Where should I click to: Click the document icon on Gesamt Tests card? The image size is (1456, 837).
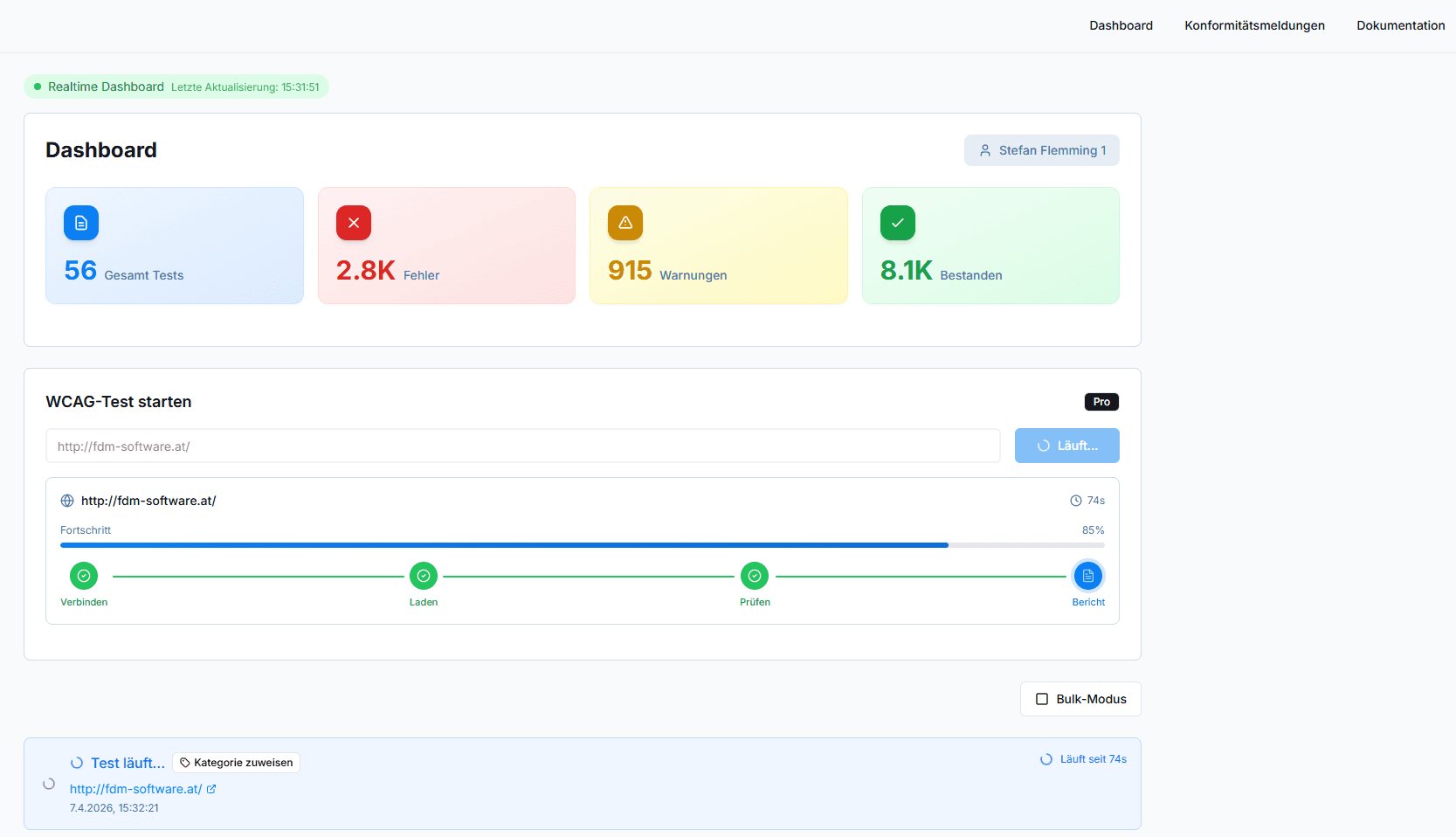tap(80, 223)
